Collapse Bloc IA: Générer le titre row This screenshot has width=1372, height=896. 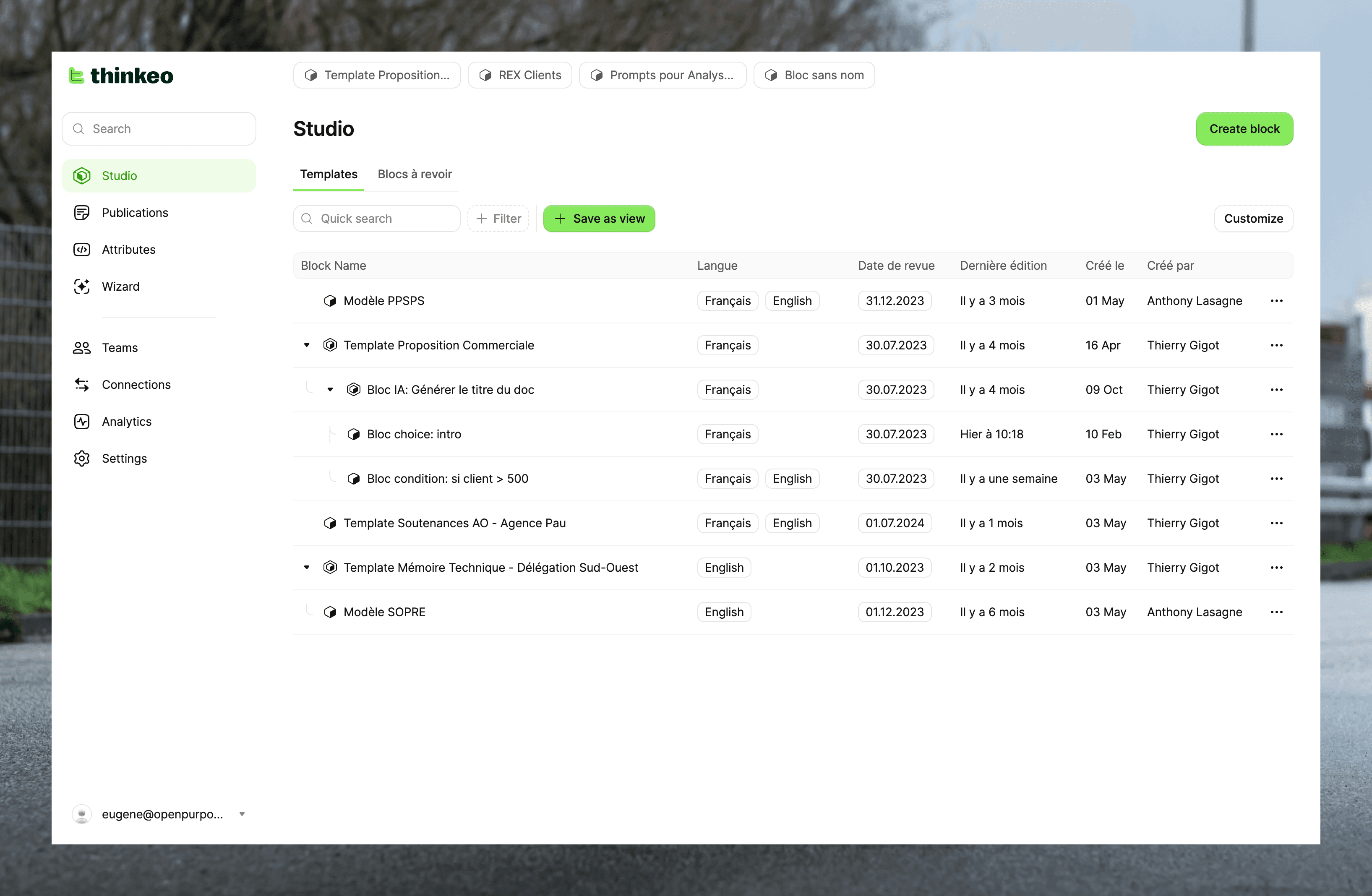(330, 390)
